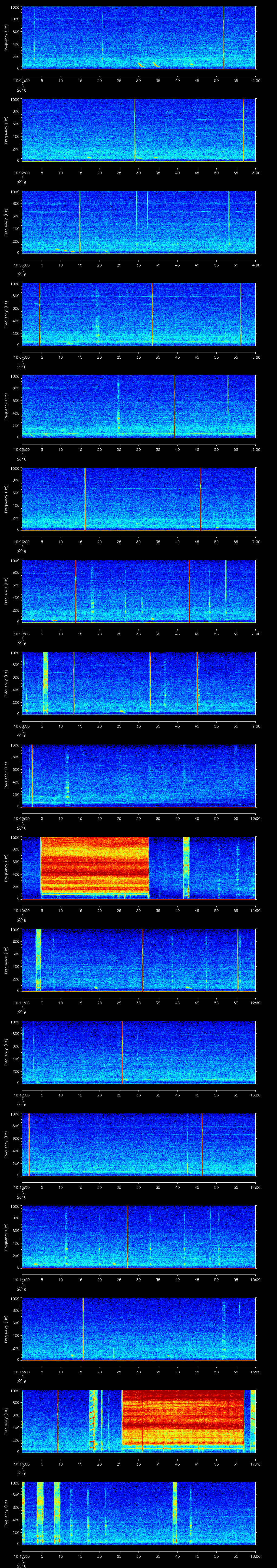This screenshot has height=1568, width=277.
Task: Click the 10:09:00 start time label
Action: pyautogui.click(x=22, y=818)
